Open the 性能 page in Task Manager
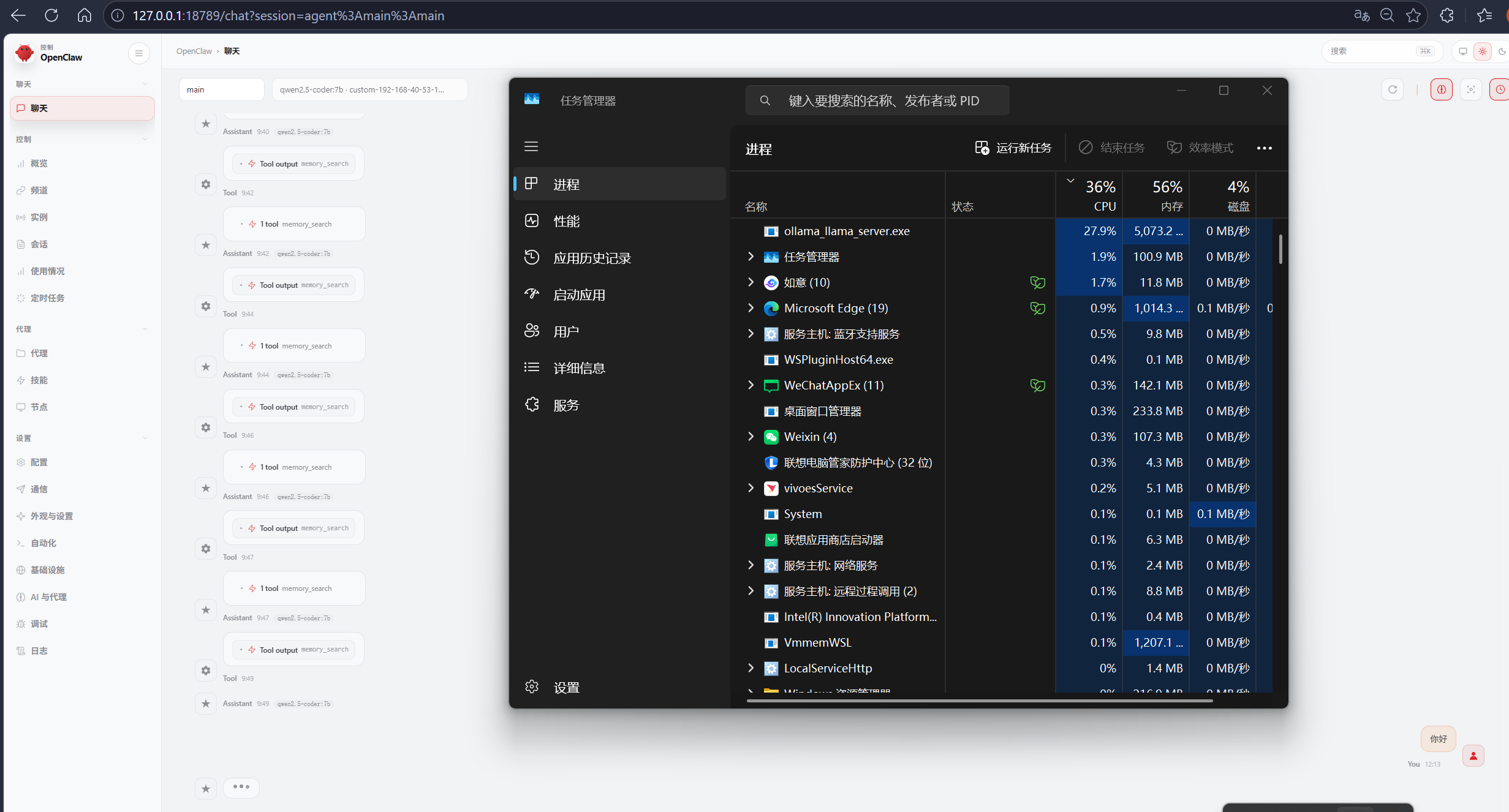This screenshot has width=1509, height=812. tap(619, 221)
